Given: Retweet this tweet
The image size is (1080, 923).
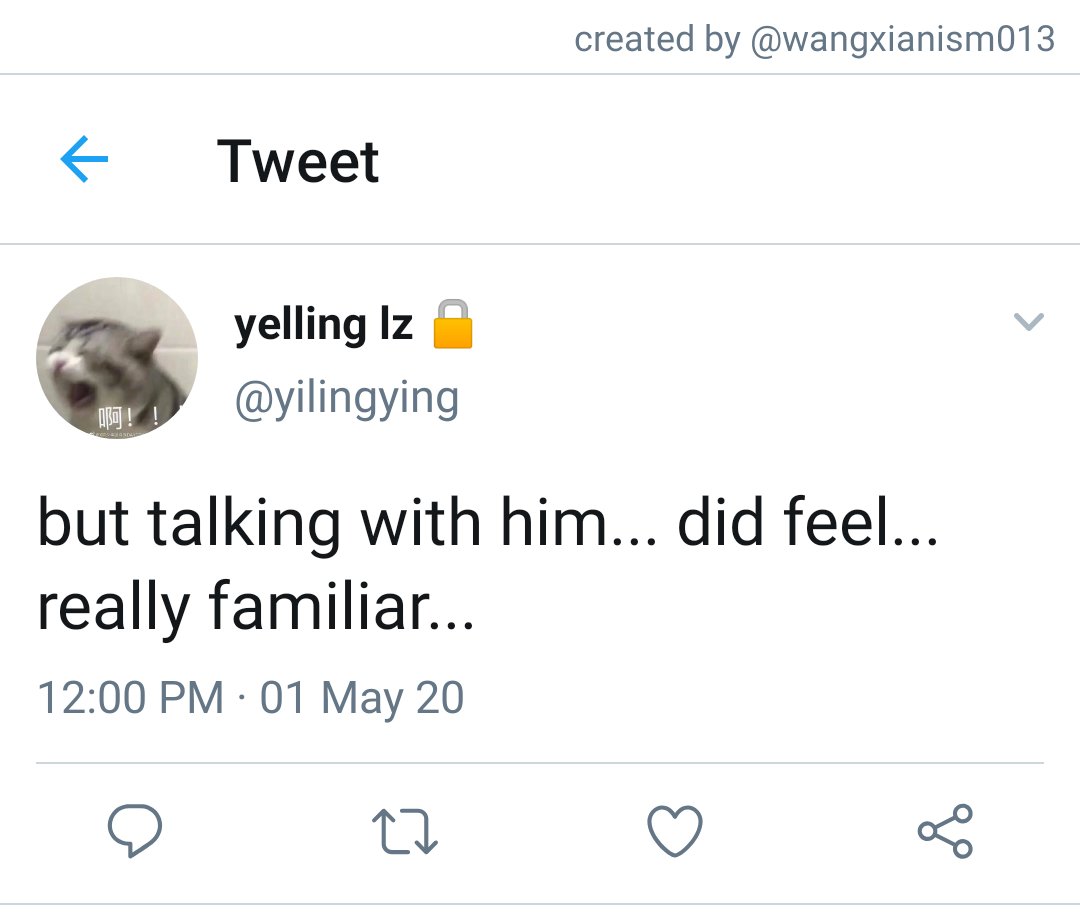Looking at the screenshot, I should [x=404, y=831].
